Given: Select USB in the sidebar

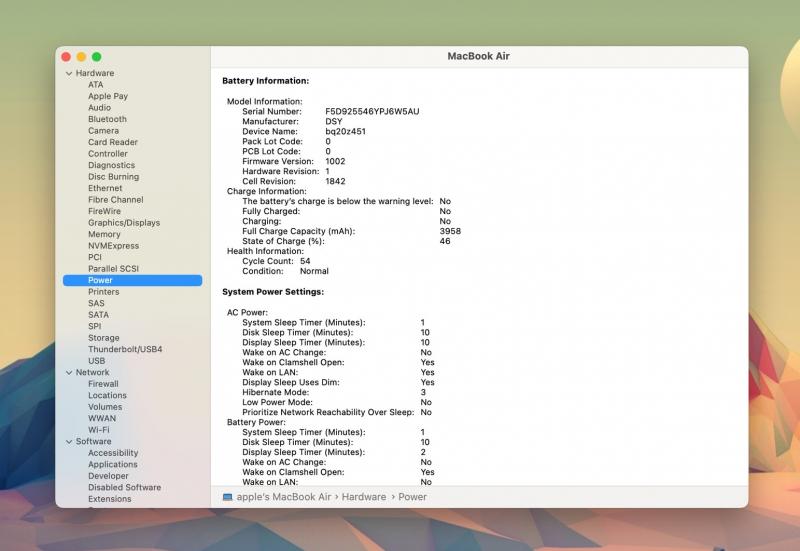Looking at the screenshot, I should 96,361.
